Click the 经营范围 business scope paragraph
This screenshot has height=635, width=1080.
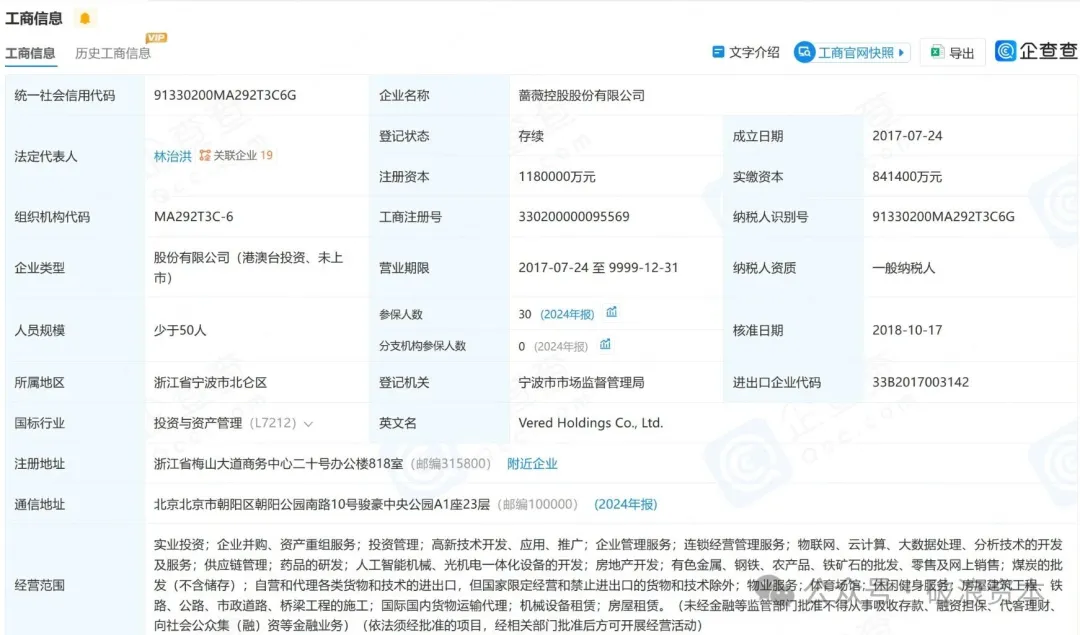point(608,585)
